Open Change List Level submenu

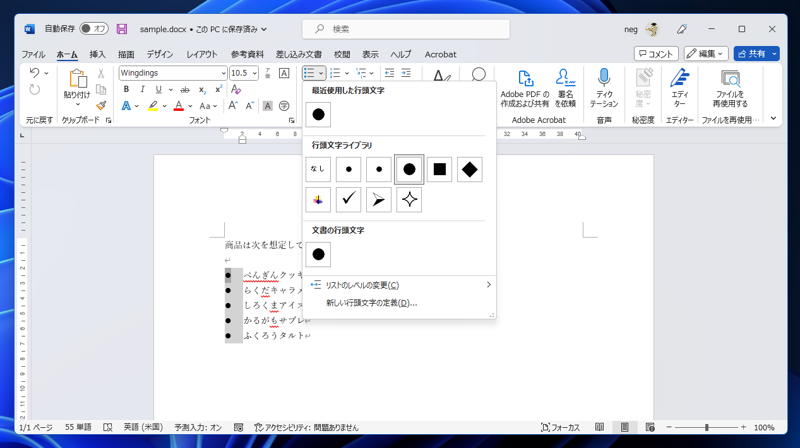click(x=399, y=285)
